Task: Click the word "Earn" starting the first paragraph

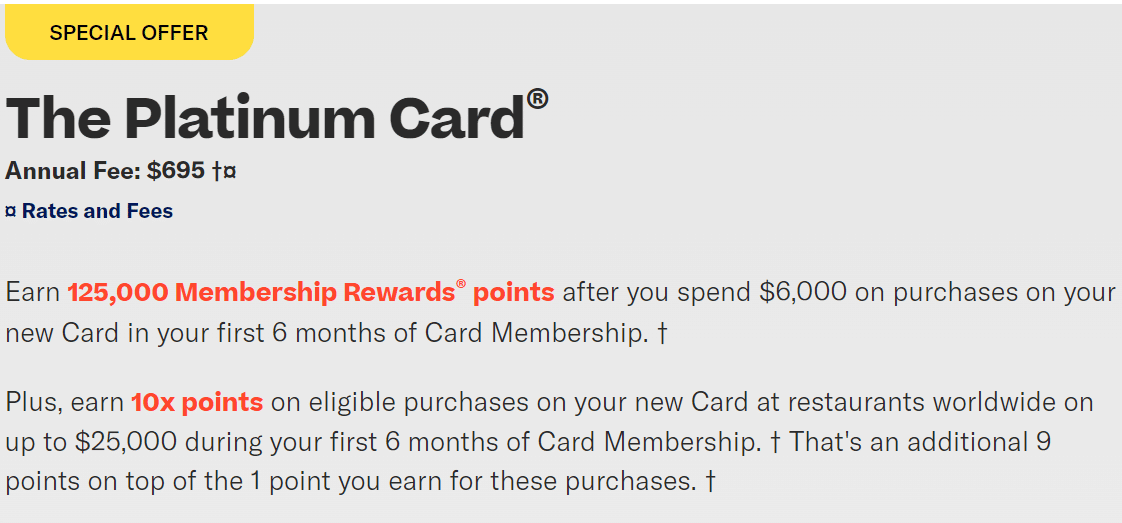Action: pos(32,292)
